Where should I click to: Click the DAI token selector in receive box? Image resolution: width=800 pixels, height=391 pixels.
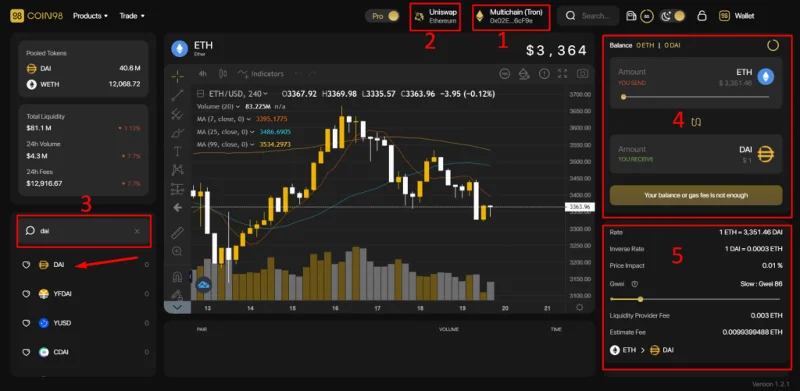click(757, 154)
